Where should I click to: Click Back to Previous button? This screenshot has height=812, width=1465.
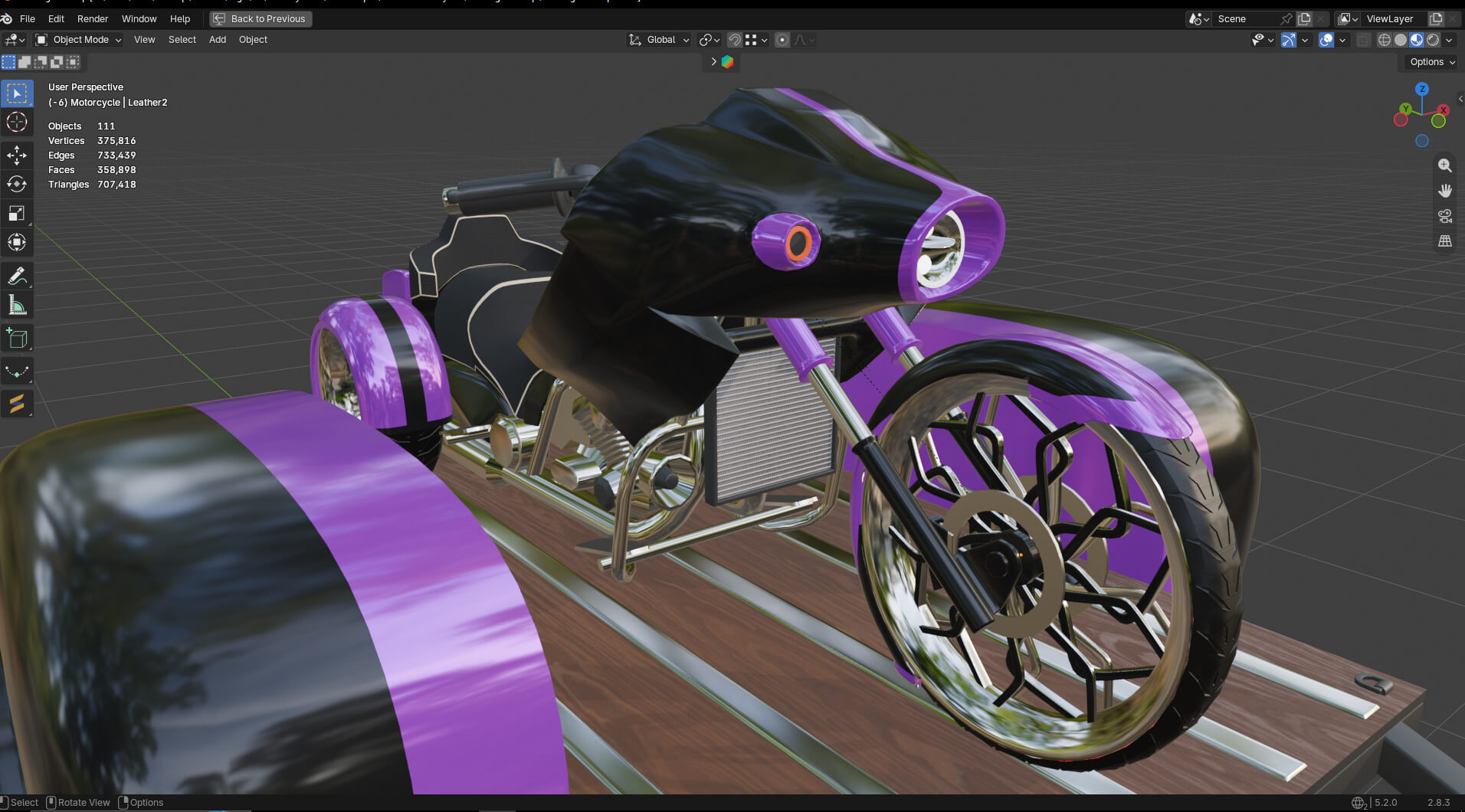coord(261,18)
